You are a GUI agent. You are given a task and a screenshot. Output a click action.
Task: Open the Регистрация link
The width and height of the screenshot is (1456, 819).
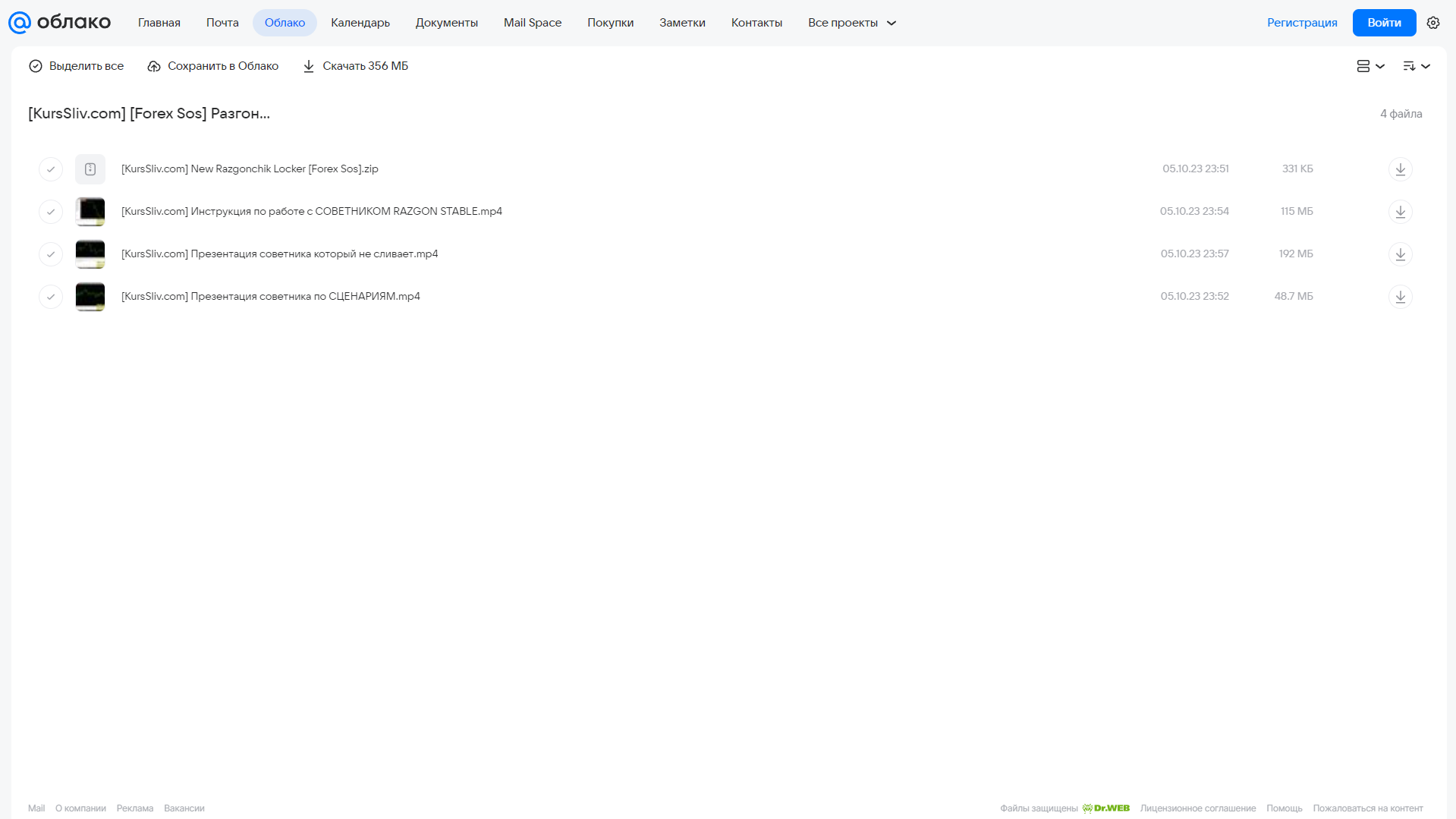[x=1302, y=23]
